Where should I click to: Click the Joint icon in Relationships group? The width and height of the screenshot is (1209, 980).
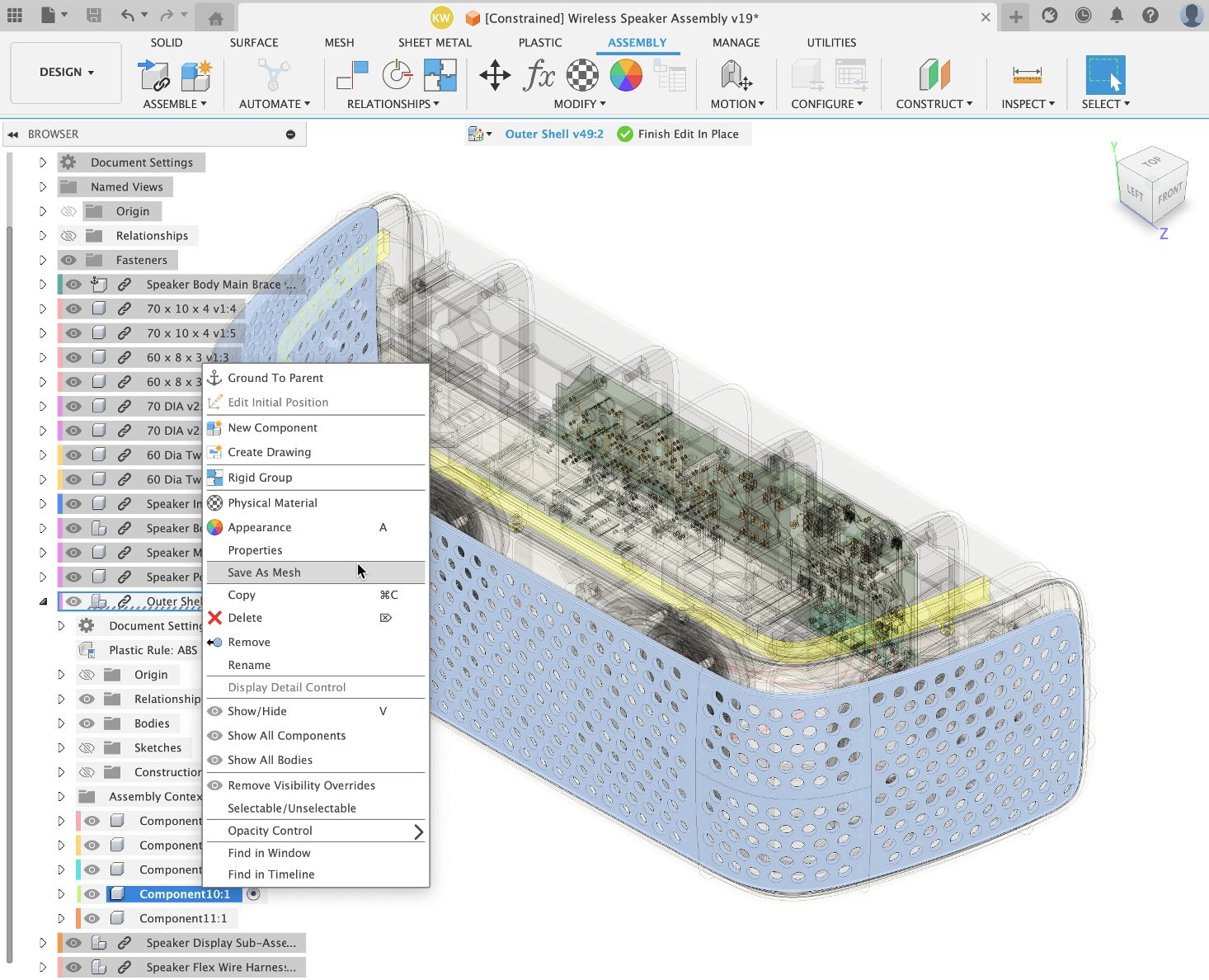pos(353,75)
